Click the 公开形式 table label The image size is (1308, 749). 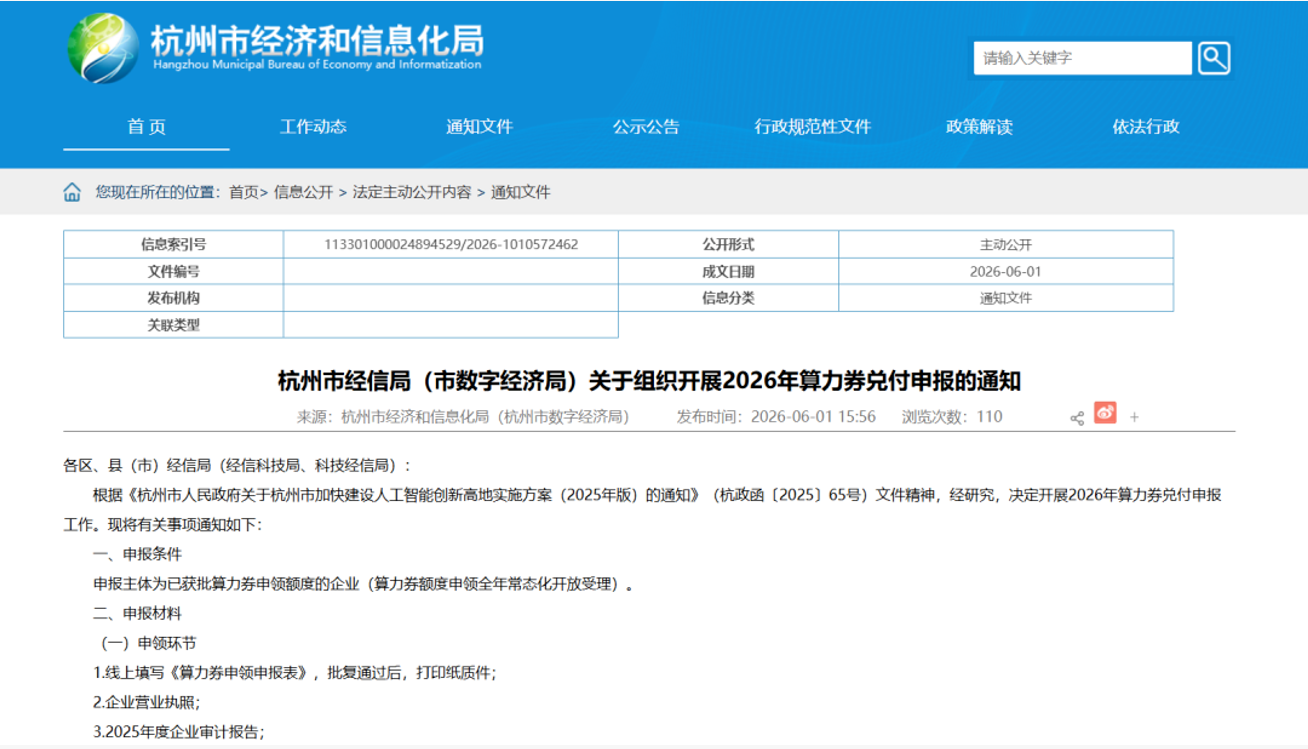pos(728,244)
